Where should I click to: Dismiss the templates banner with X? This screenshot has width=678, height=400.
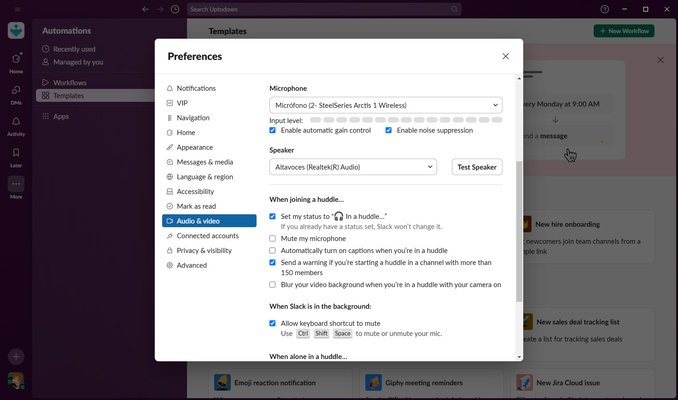tap(660, 60)
